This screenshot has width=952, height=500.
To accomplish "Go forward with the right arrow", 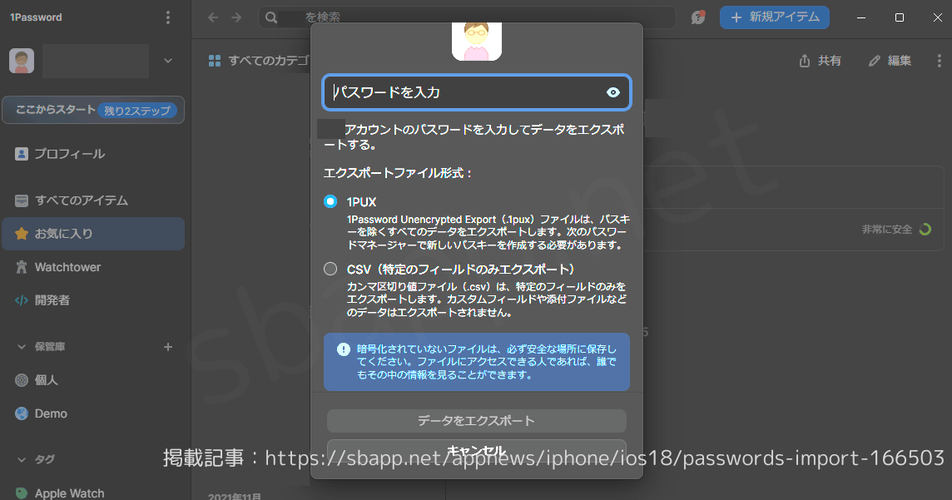I will 236,18.
